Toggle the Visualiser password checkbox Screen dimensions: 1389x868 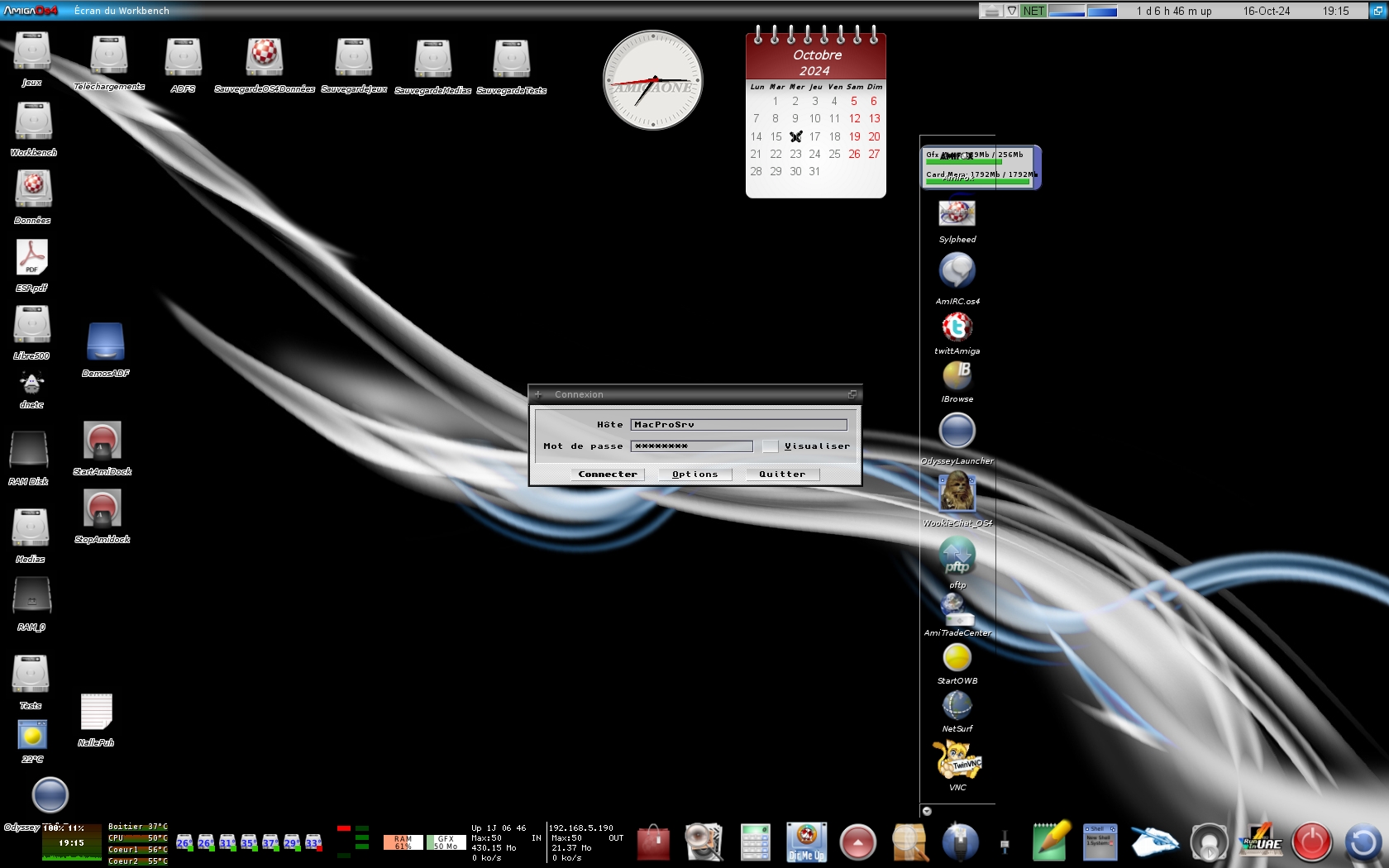770,446
